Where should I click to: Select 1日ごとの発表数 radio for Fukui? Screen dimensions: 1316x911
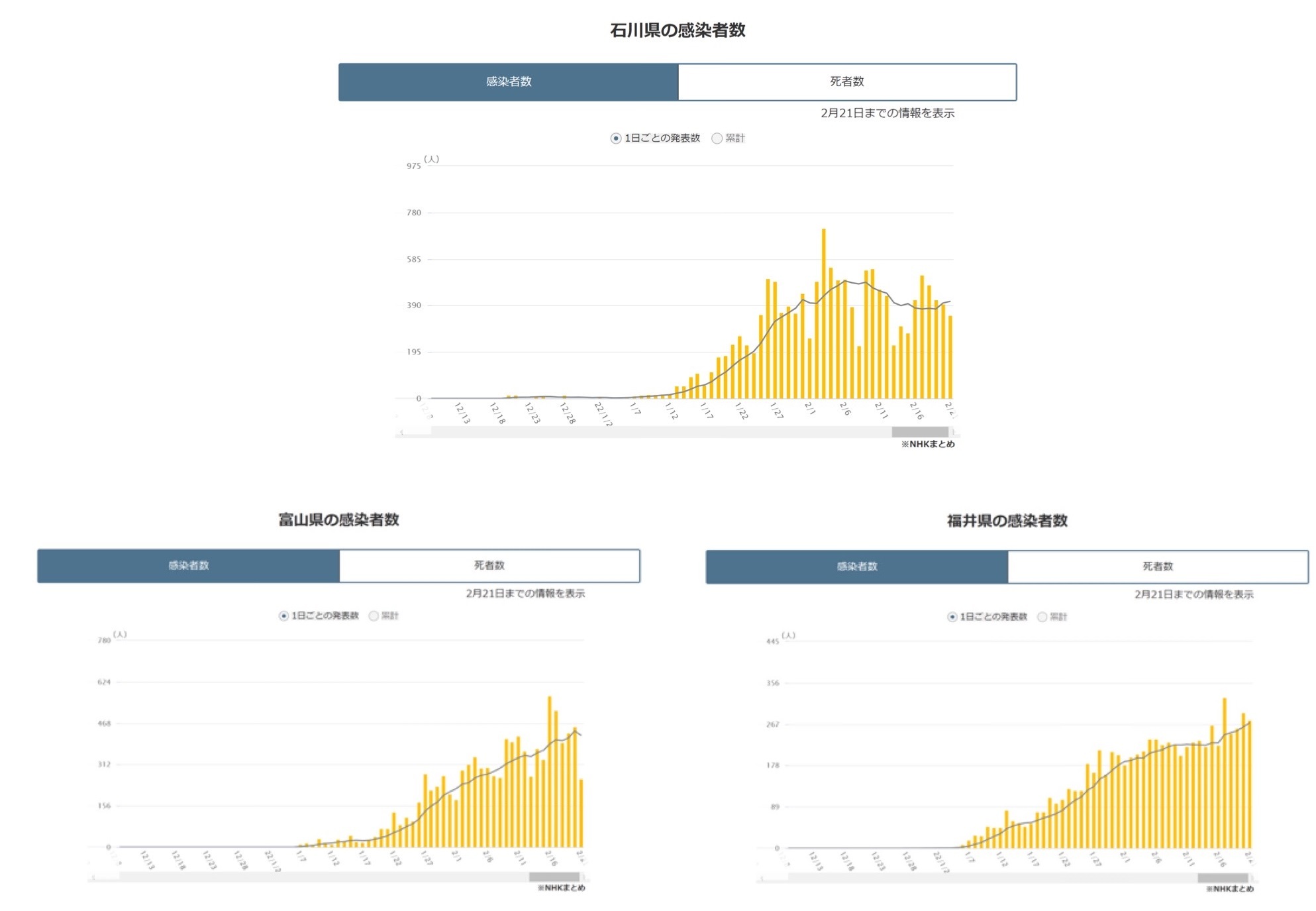click(952, 617)
